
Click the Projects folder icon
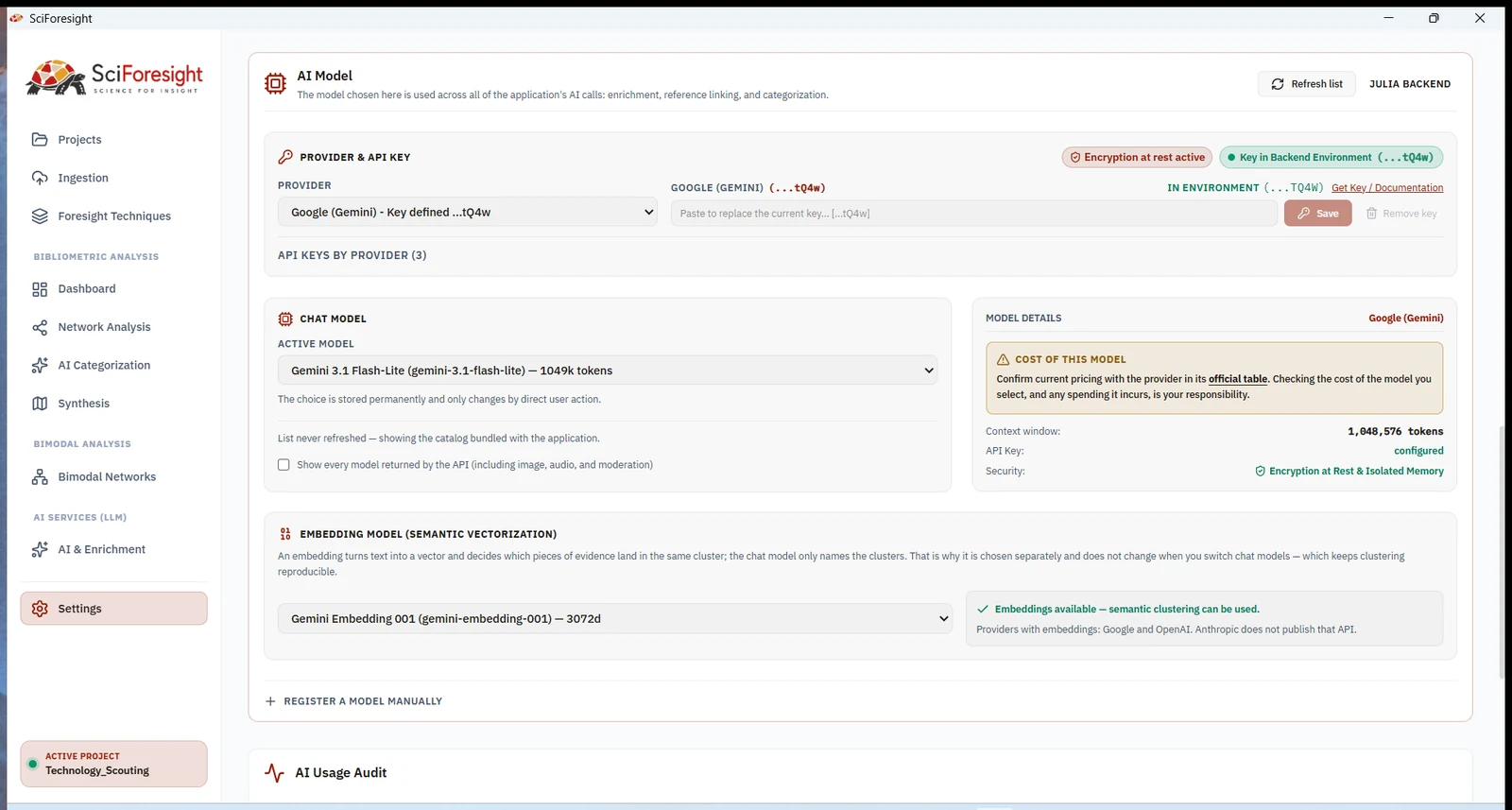pos(40,140)
